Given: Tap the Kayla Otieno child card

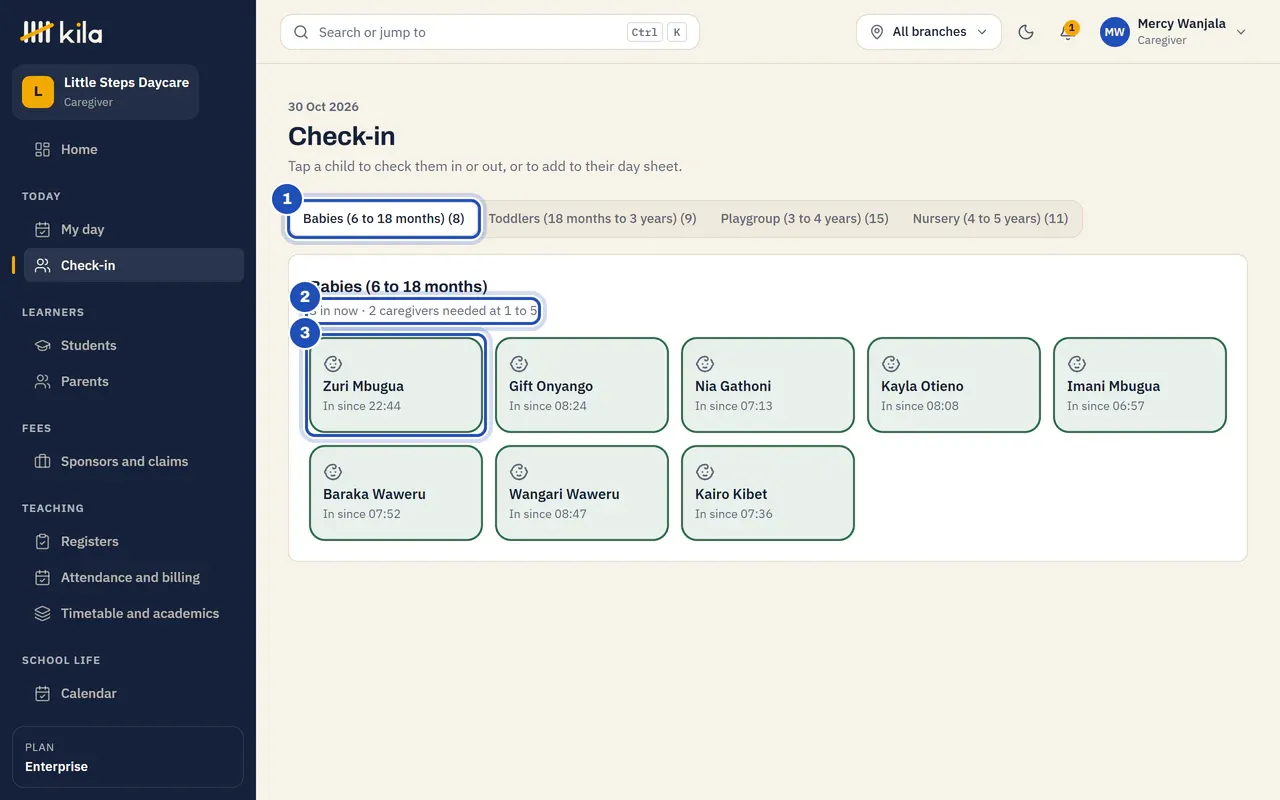Looking at the screenshot, I should tap(954, 385).
